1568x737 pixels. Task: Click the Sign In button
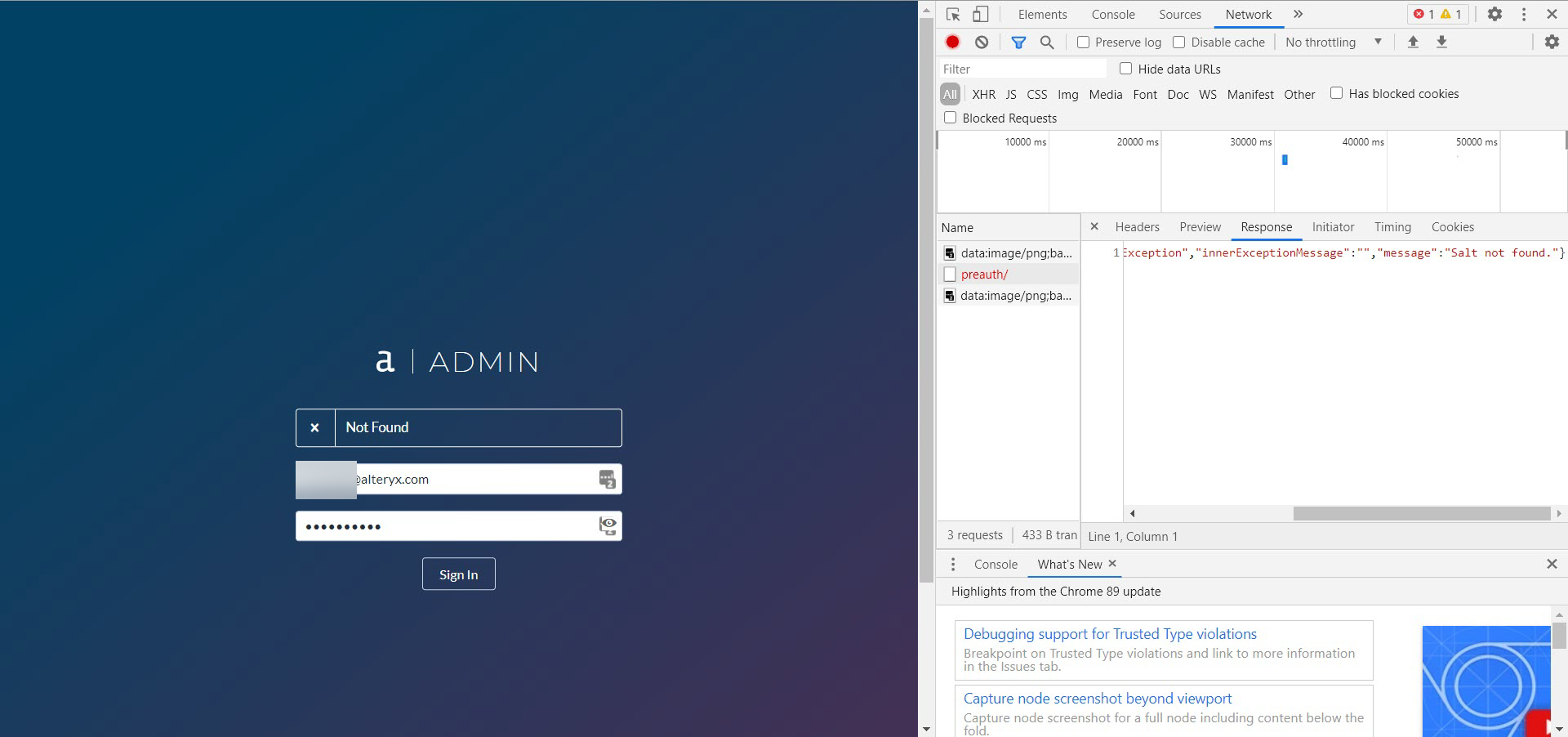pyautogui.click(x=458, y=574)
